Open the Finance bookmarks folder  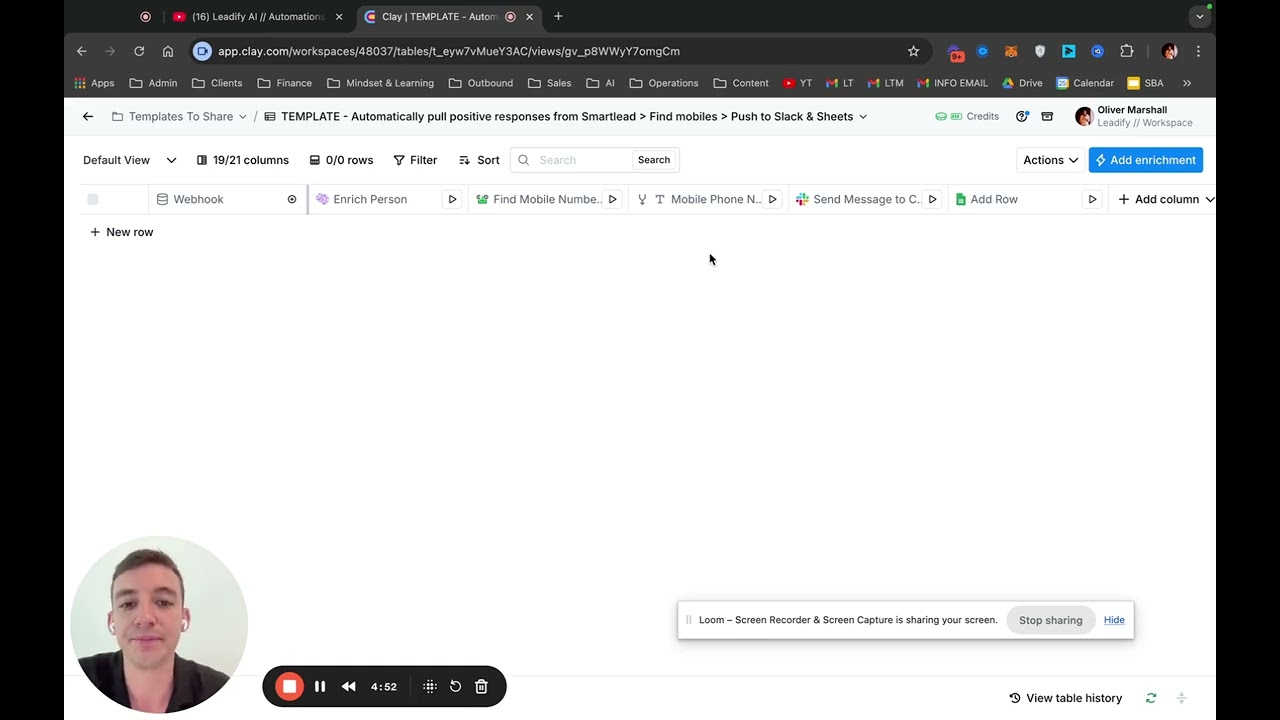pyautogui.click(x=285, y=83)
